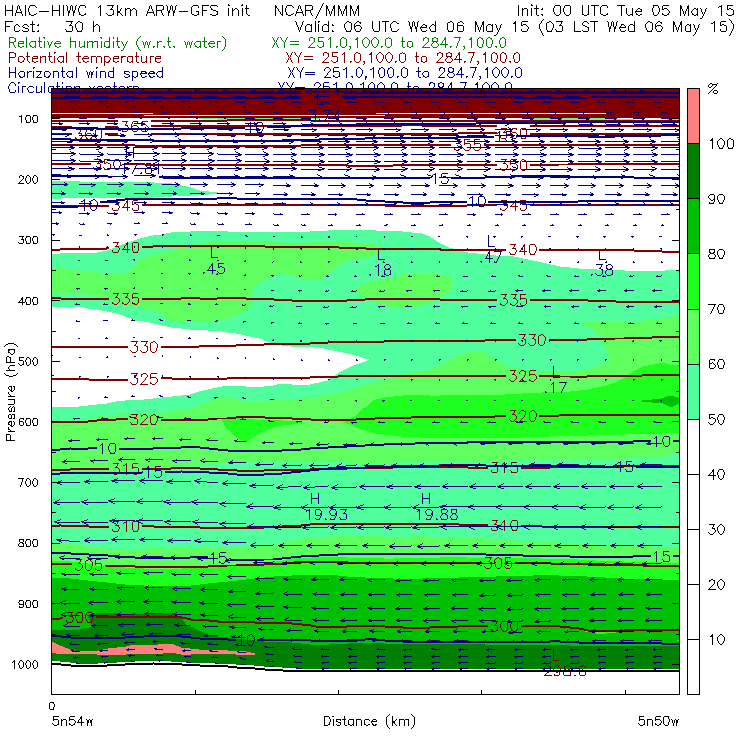740x740 pixels.
Task: Click the wind maximum "H 19.88" marker
Action: tap(437, 507)
